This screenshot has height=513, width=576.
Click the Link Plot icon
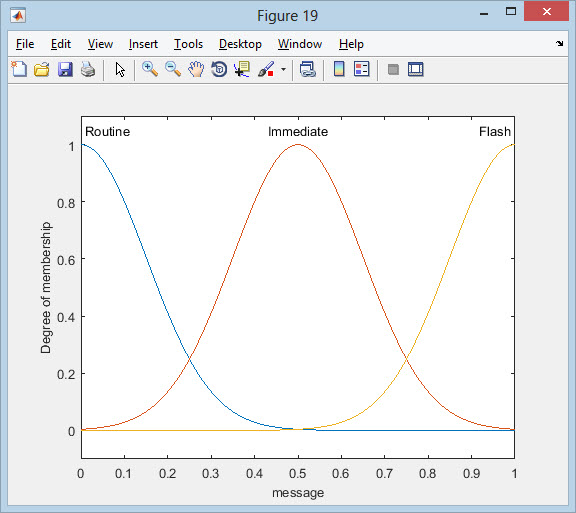click(307, 69)
